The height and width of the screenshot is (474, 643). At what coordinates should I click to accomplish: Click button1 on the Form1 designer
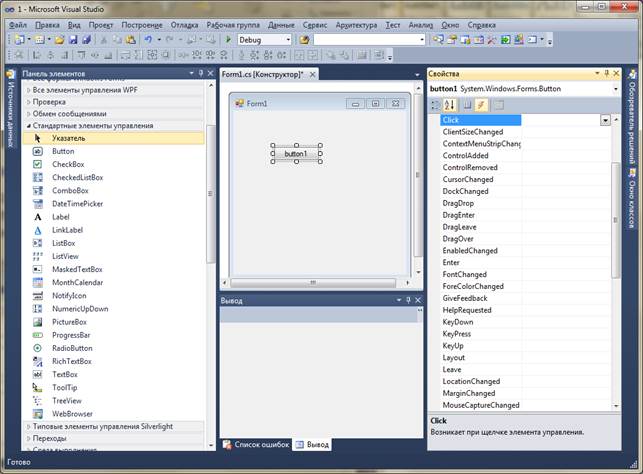point(296,154)
